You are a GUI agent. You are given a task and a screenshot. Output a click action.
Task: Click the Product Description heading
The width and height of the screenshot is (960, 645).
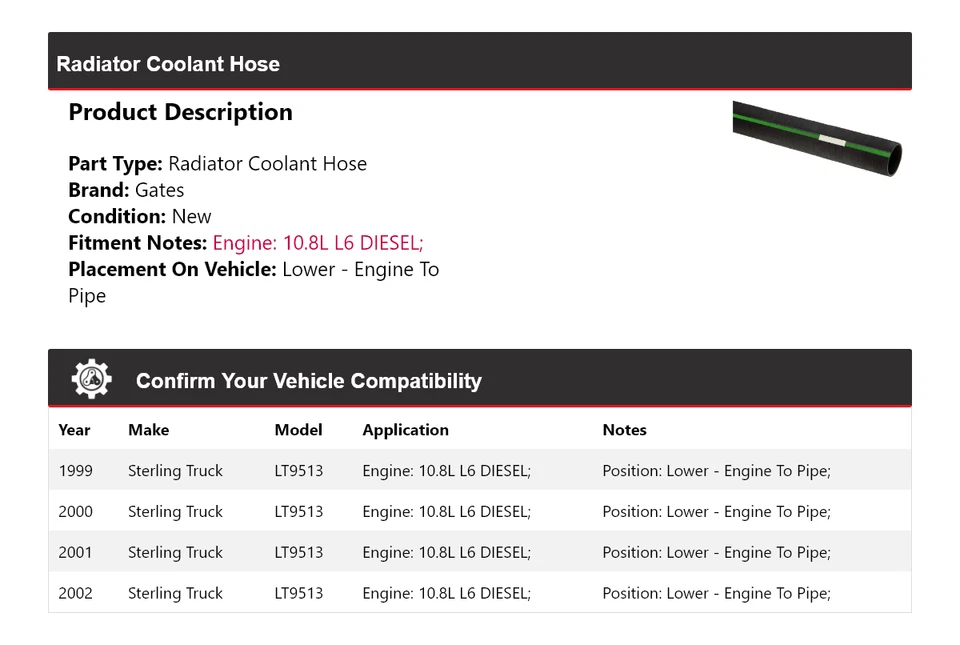tap(180, 112)
